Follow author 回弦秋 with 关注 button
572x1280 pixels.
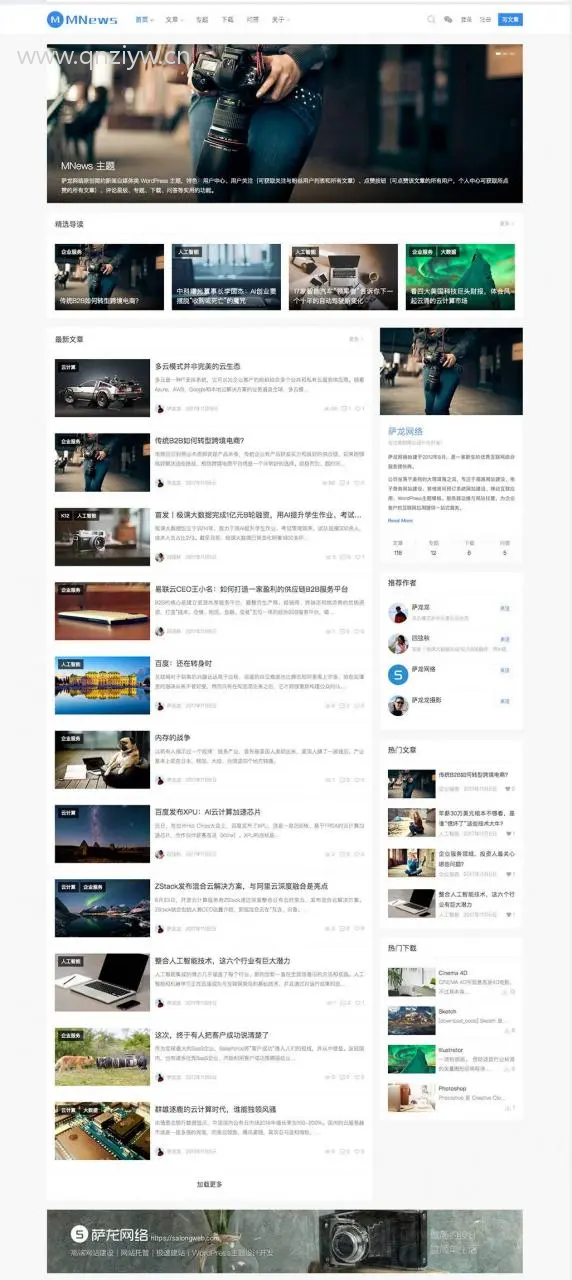(505, 638)
